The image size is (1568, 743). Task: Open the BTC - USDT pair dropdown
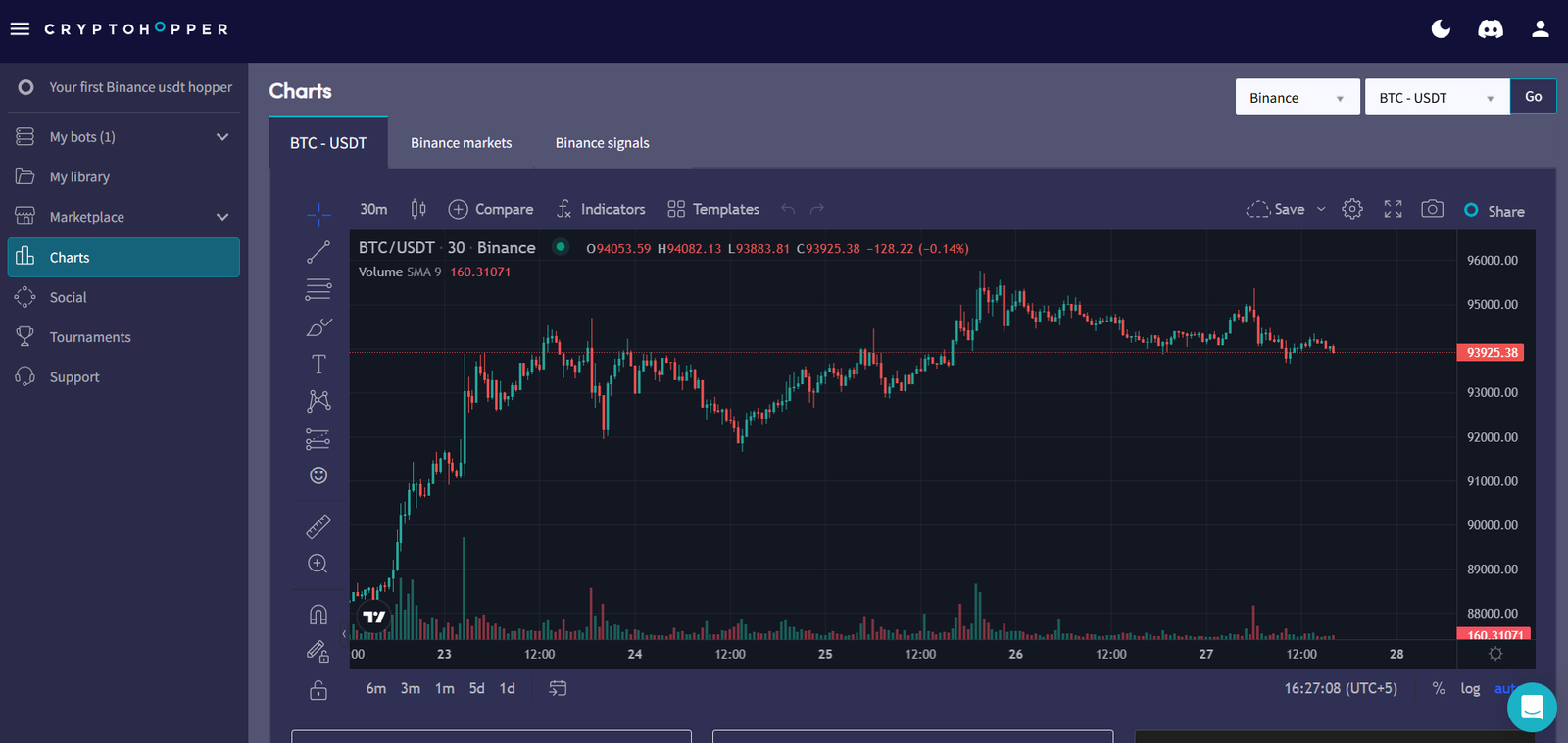1437,97
